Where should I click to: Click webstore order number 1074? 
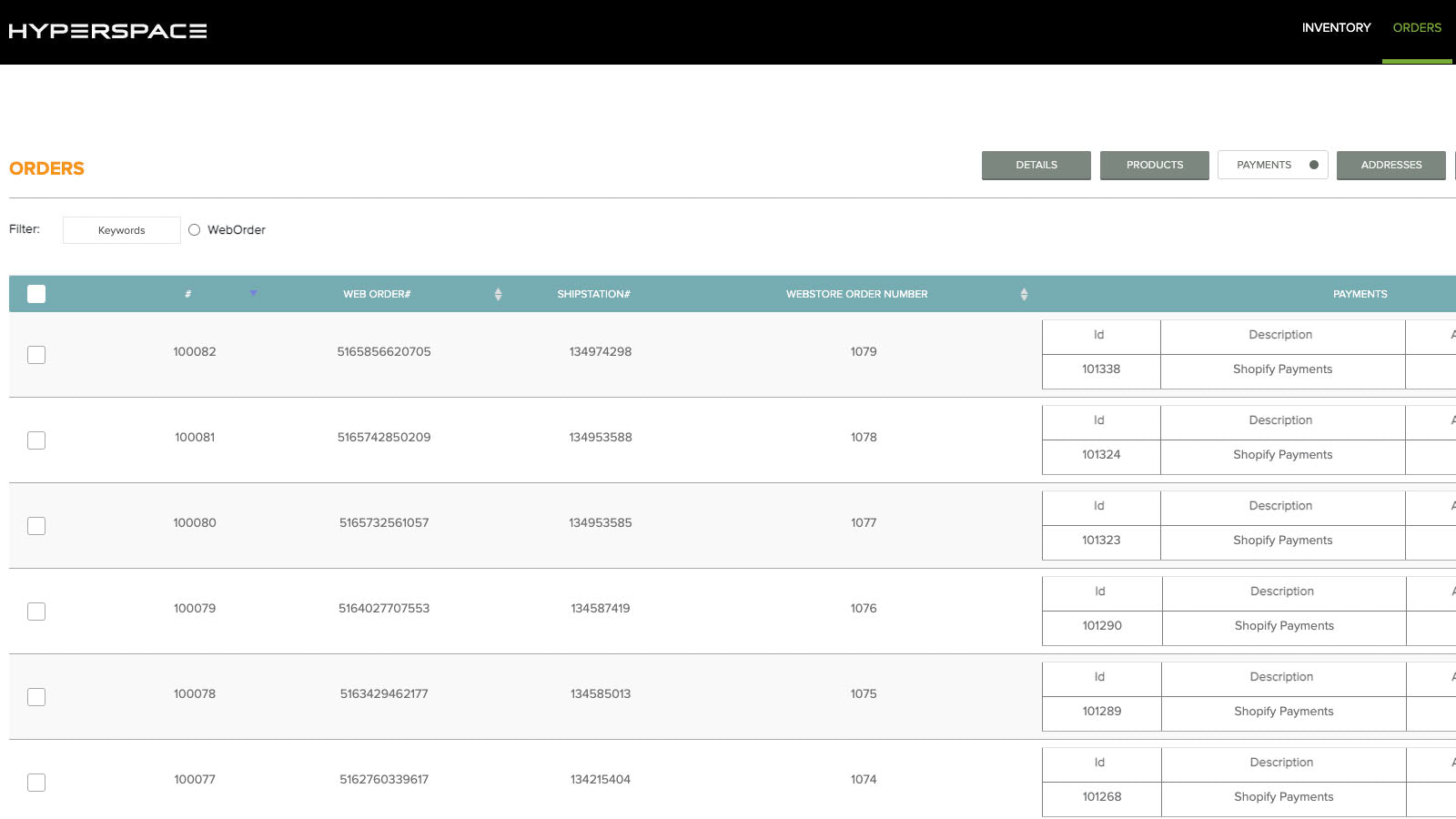864,779
